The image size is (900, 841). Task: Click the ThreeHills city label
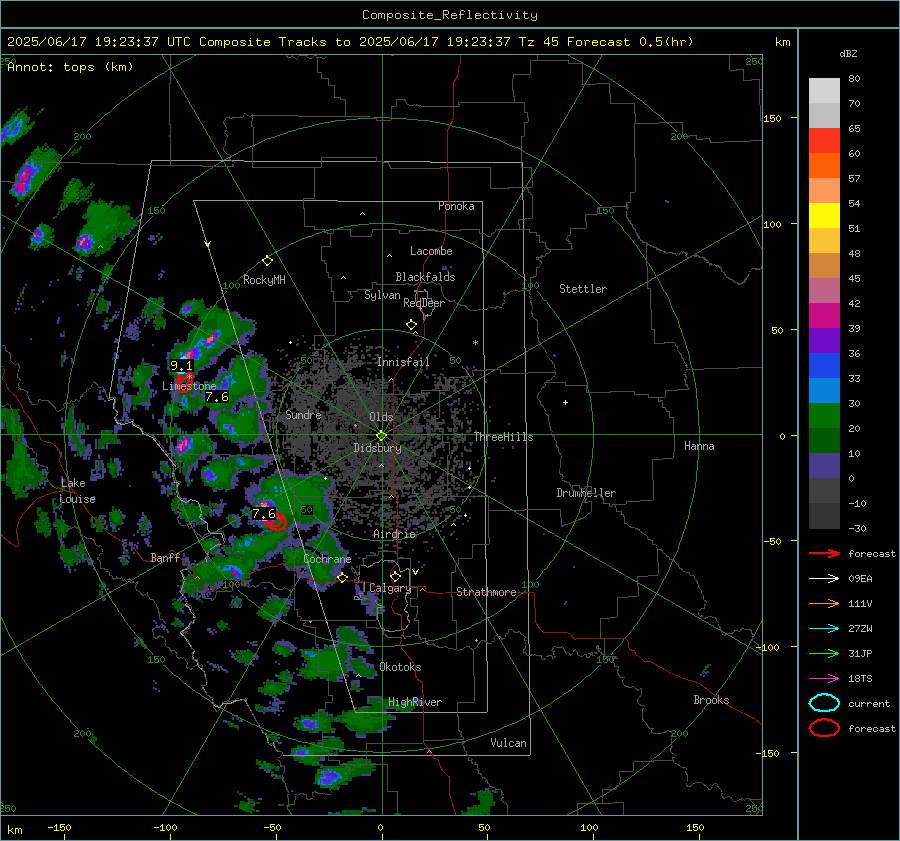coord(503,437)
